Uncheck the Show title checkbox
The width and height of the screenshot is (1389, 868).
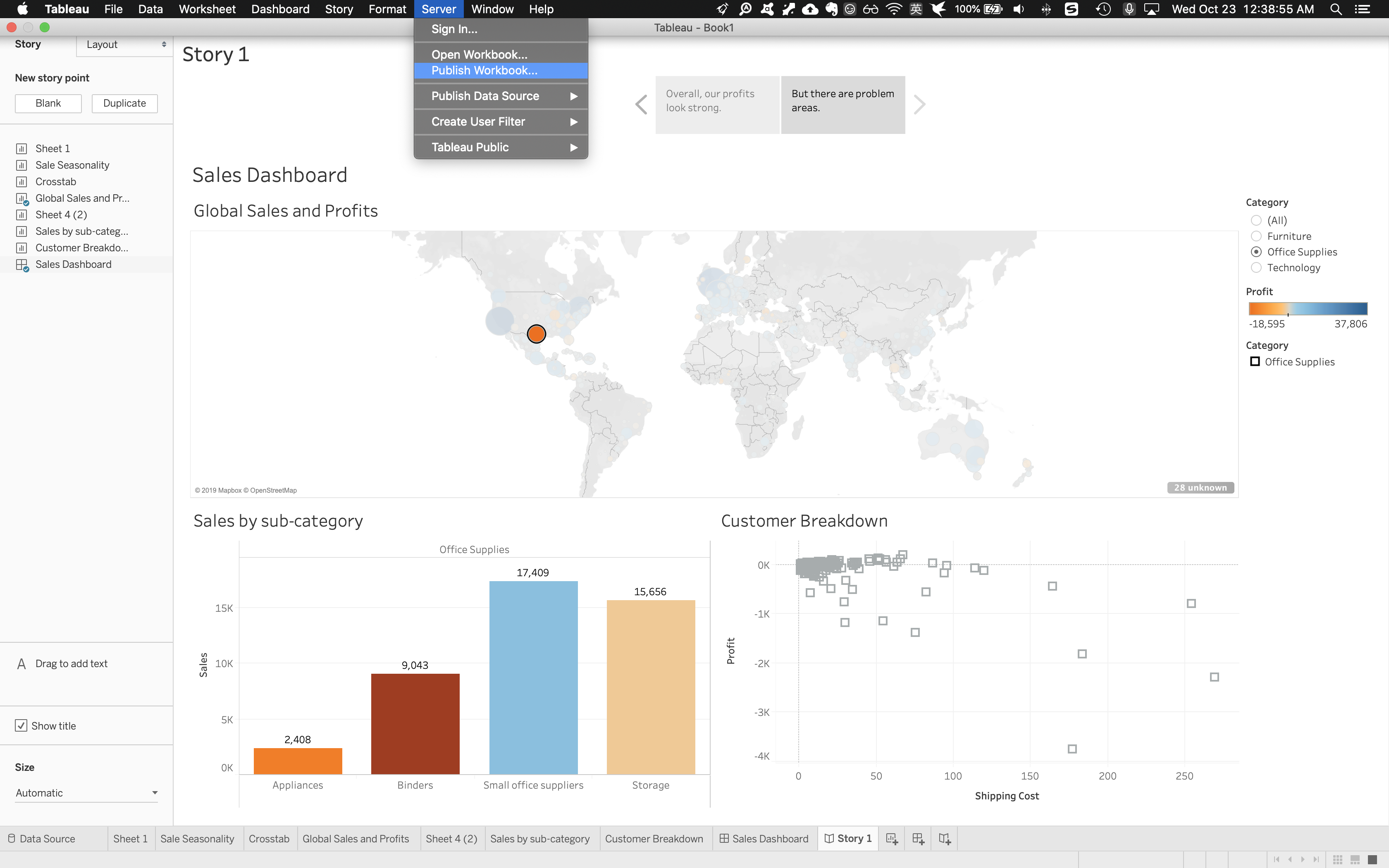pyautogui.click(x=21, y=726)
